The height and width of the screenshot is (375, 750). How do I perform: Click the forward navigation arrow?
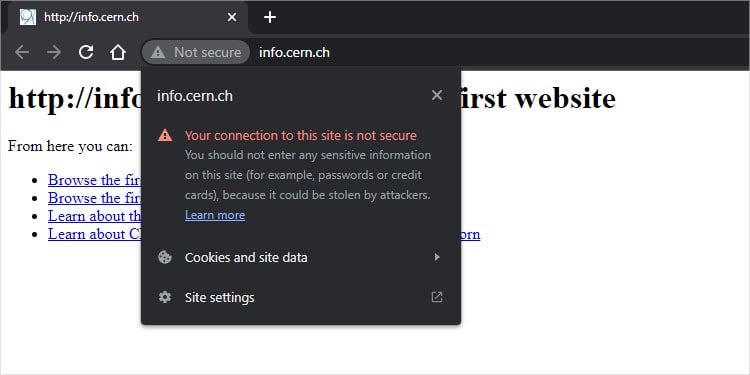54,52
